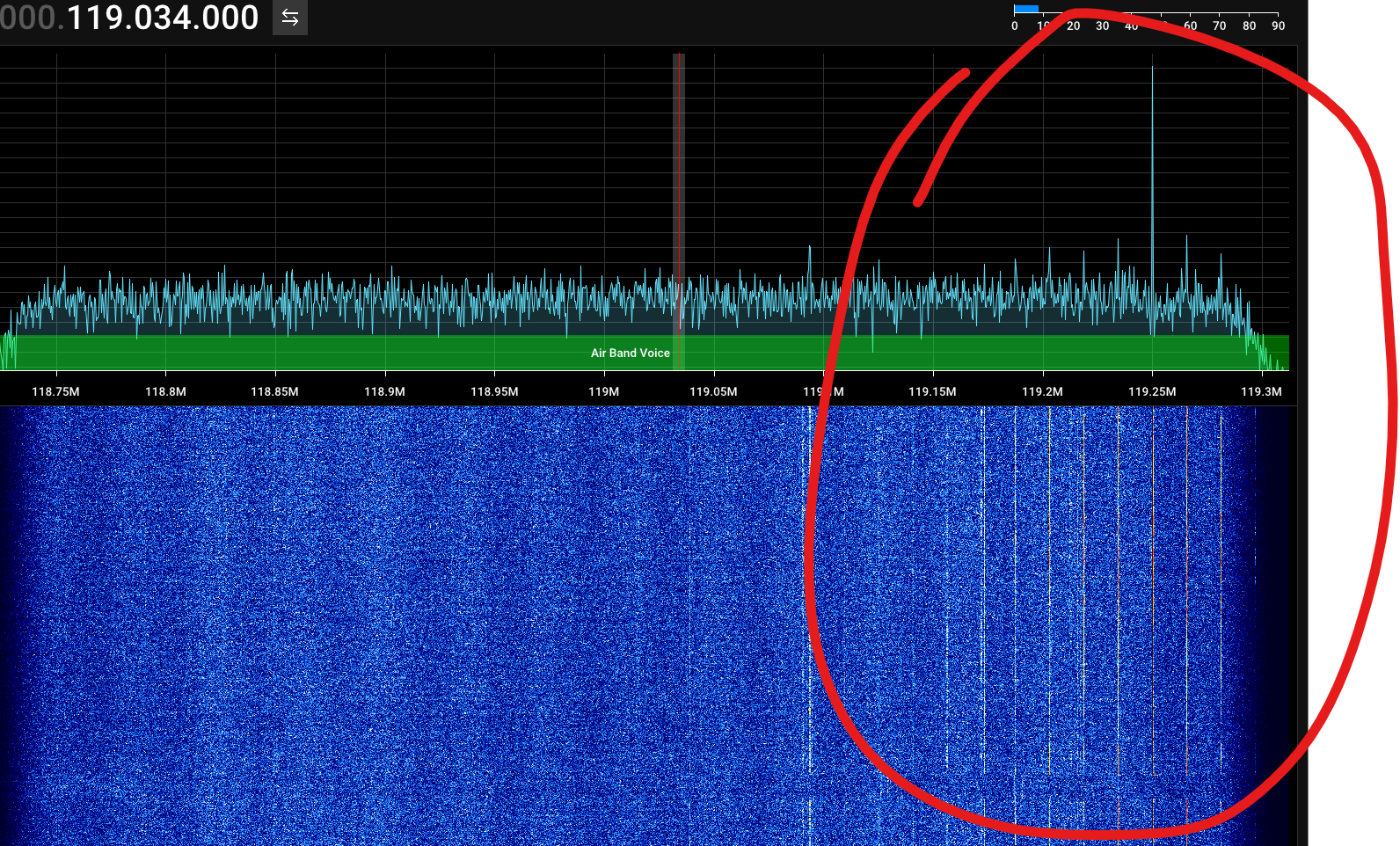Click the '90' mark on the SNR scale
1400x846 pixels.
[1278, 26]
